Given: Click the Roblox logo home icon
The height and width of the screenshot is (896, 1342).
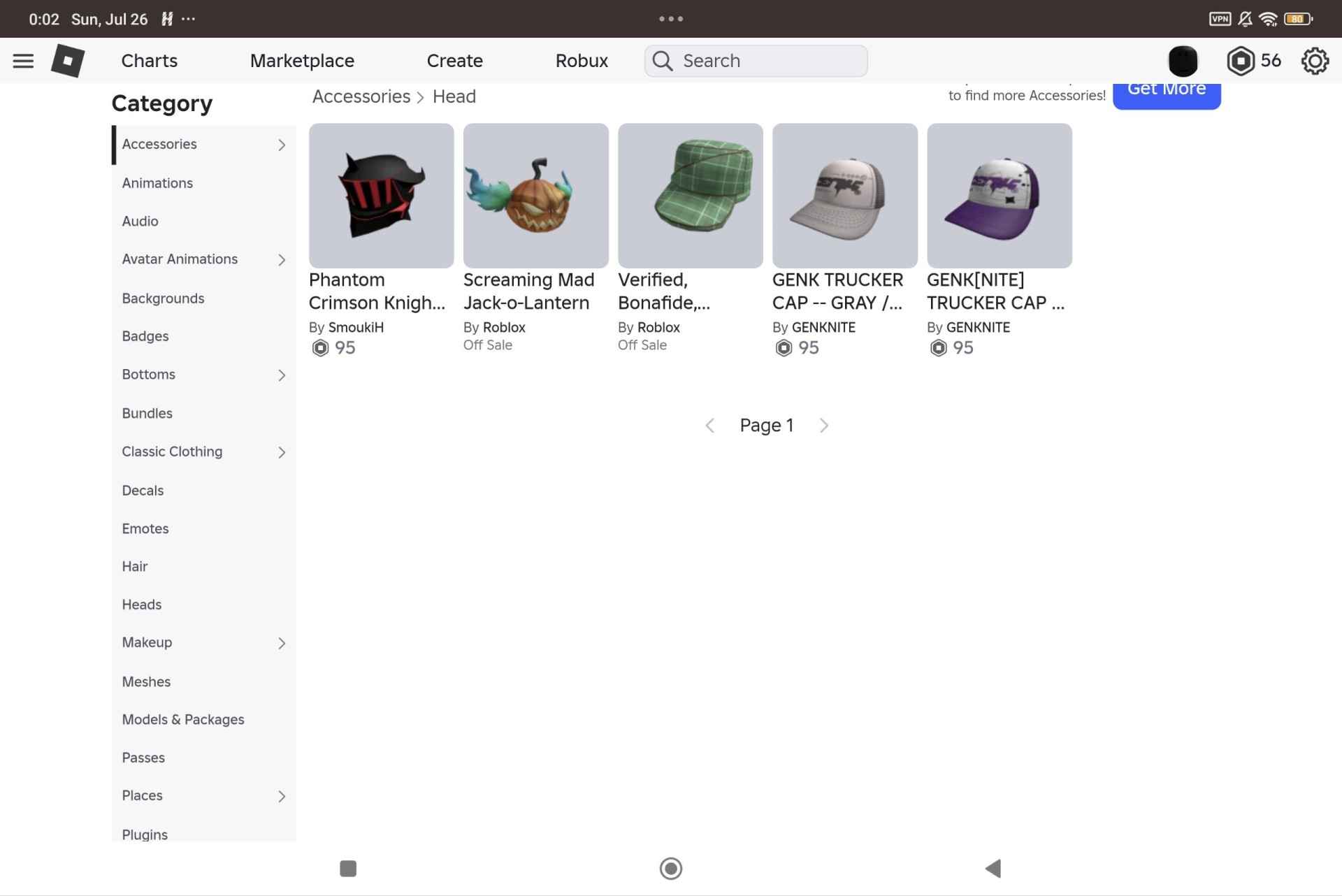Looking at the screenshot, I should pos(68,61).
